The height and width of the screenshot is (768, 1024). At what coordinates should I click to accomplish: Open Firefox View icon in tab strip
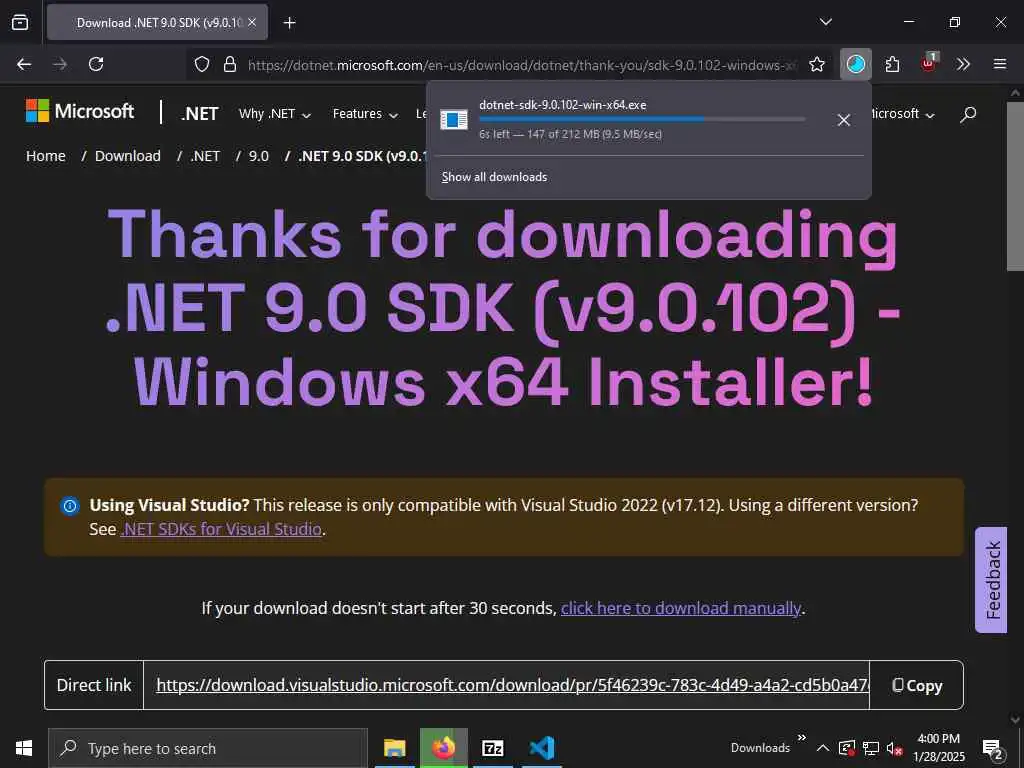(x=20, y=22)
